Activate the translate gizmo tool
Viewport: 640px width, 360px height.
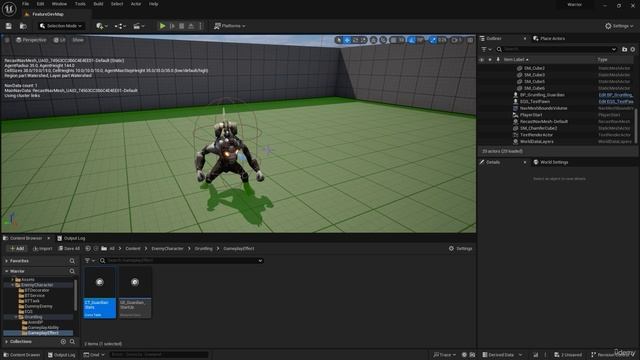347,40
